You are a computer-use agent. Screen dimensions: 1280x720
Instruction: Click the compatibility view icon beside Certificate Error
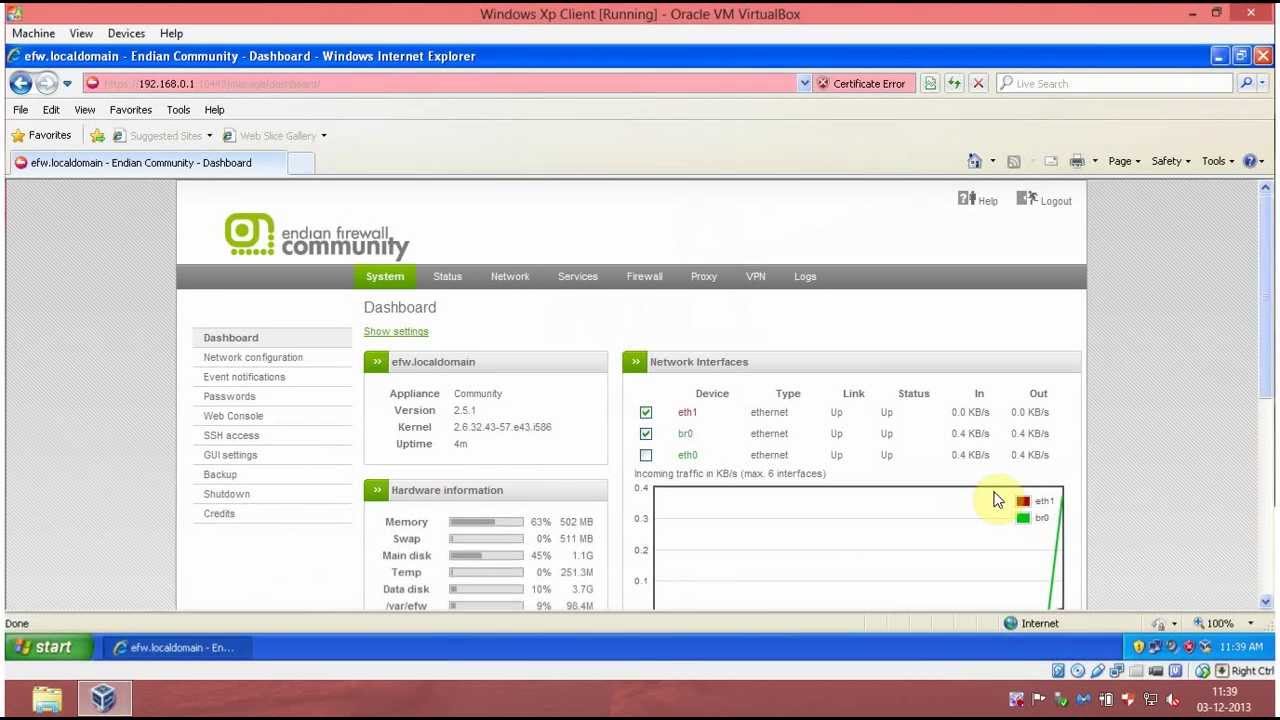coord(930,84)
